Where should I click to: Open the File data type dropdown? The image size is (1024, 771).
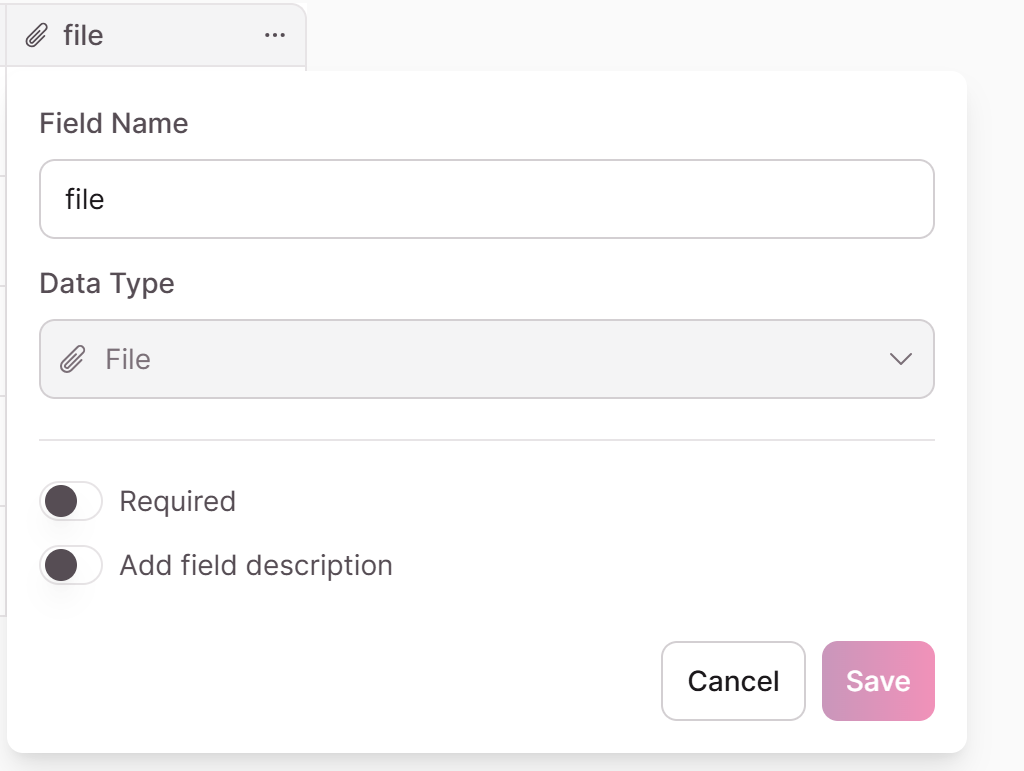tap(487, 359)
